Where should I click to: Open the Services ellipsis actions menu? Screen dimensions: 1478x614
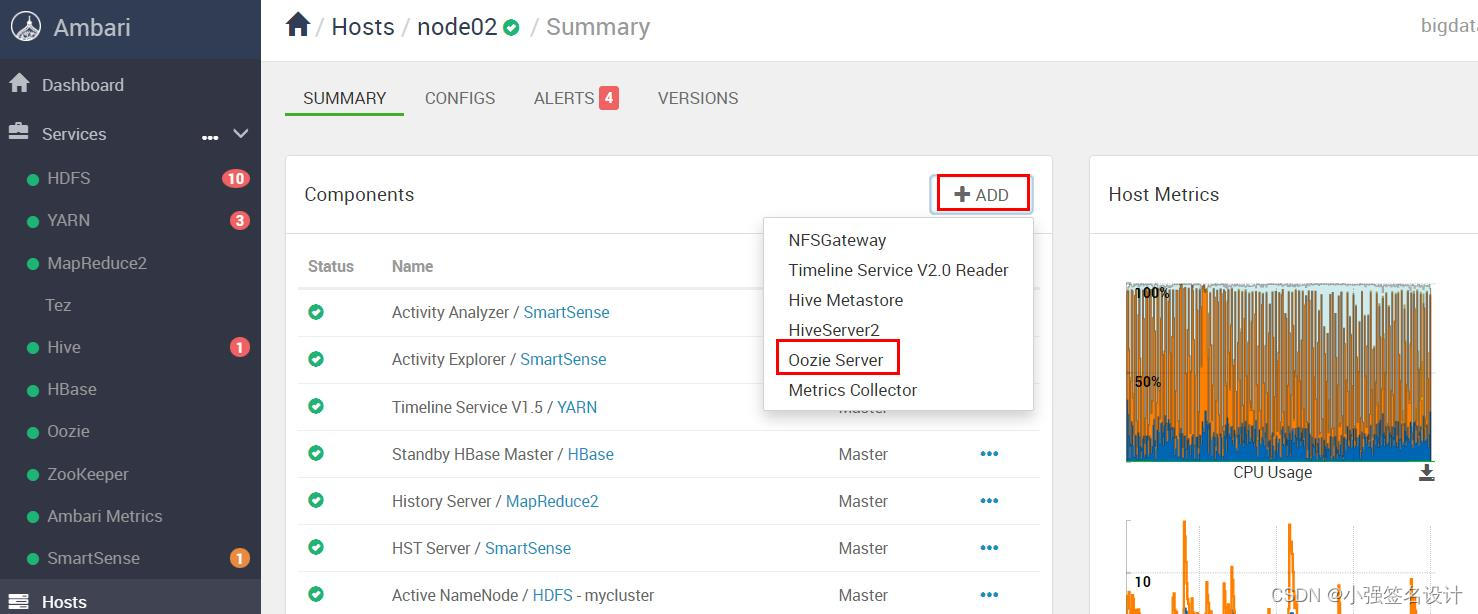point(210,137)
